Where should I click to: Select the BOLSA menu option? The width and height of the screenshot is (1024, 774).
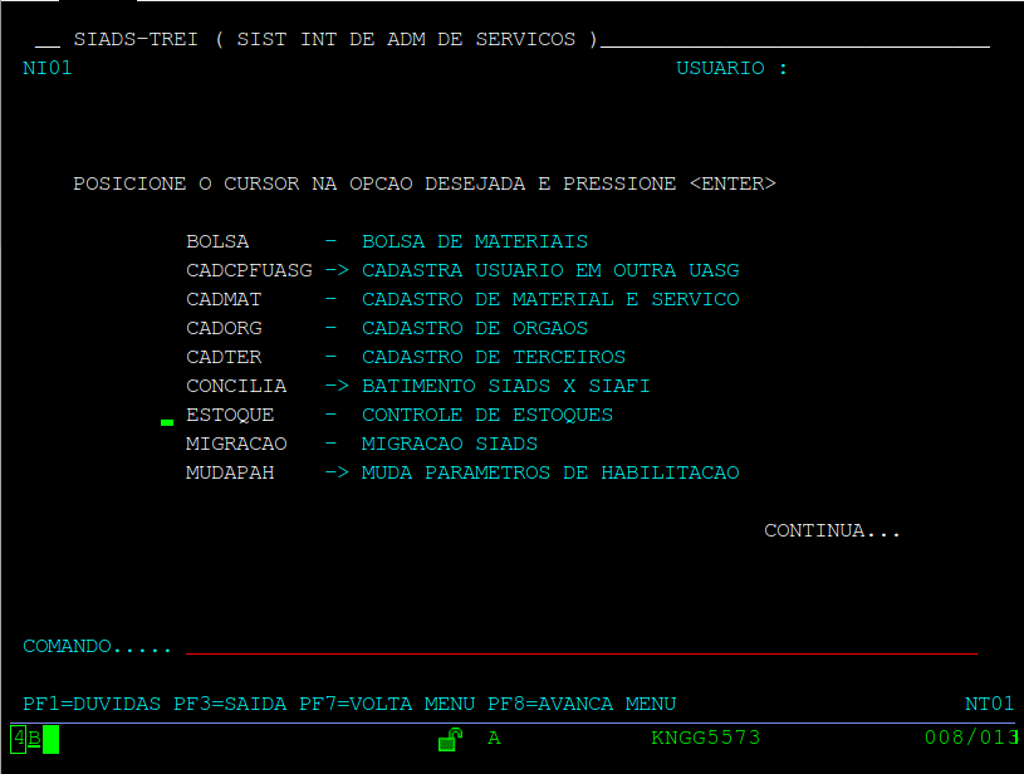pyautogui.click(x=217, y=242)
